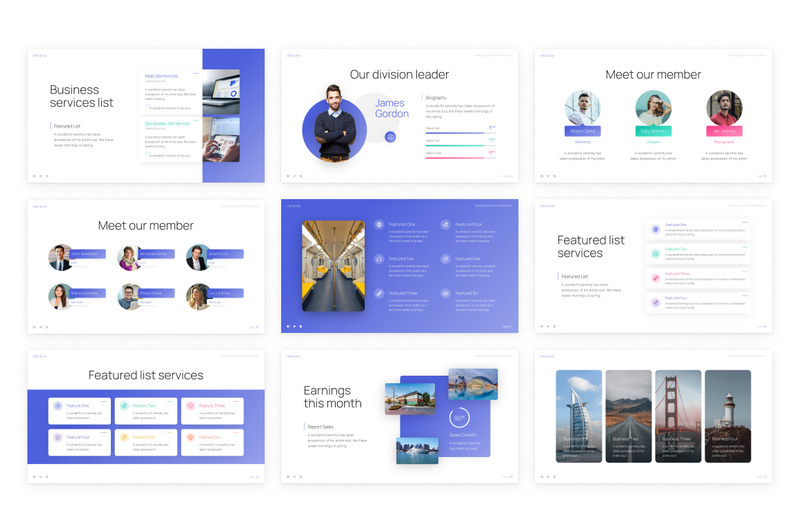Select the pink Featured Three icon in white services list
800x532 pixels.
656,278
